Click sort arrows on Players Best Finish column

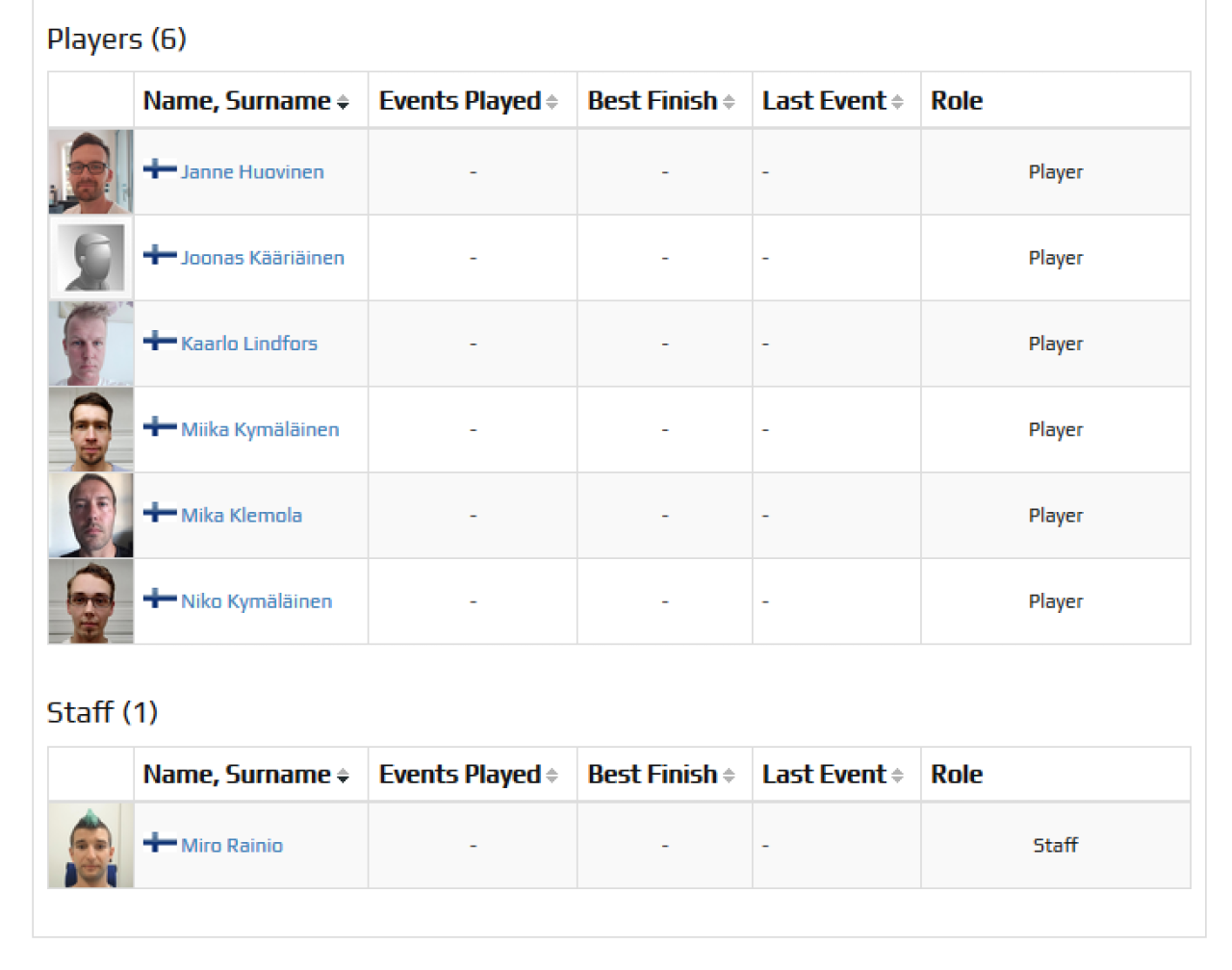tap(729, 102)
